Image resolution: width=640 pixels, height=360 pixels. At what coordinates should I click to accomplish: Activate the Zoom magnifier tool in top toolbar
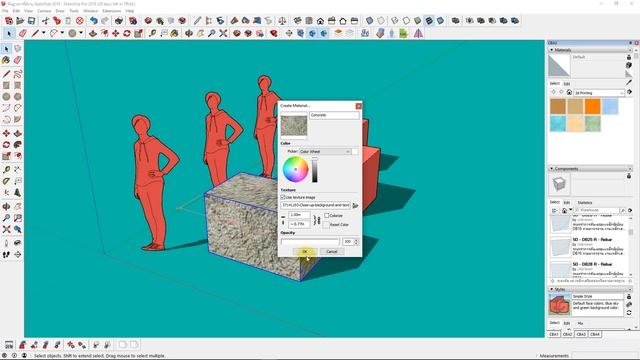tap(211, 33)
